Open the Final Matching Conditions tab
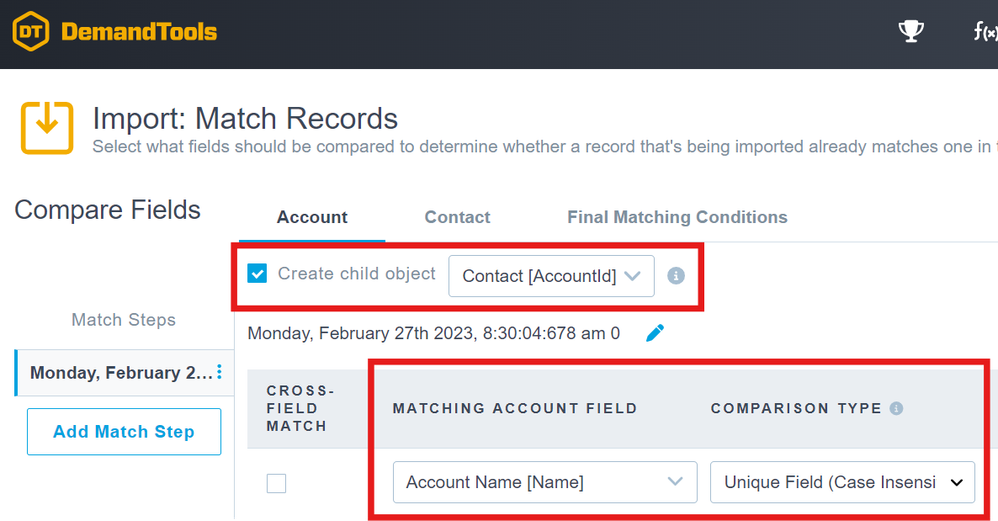Screen dimensions: 998x521 pyautogui.click(x=677, y=217)
